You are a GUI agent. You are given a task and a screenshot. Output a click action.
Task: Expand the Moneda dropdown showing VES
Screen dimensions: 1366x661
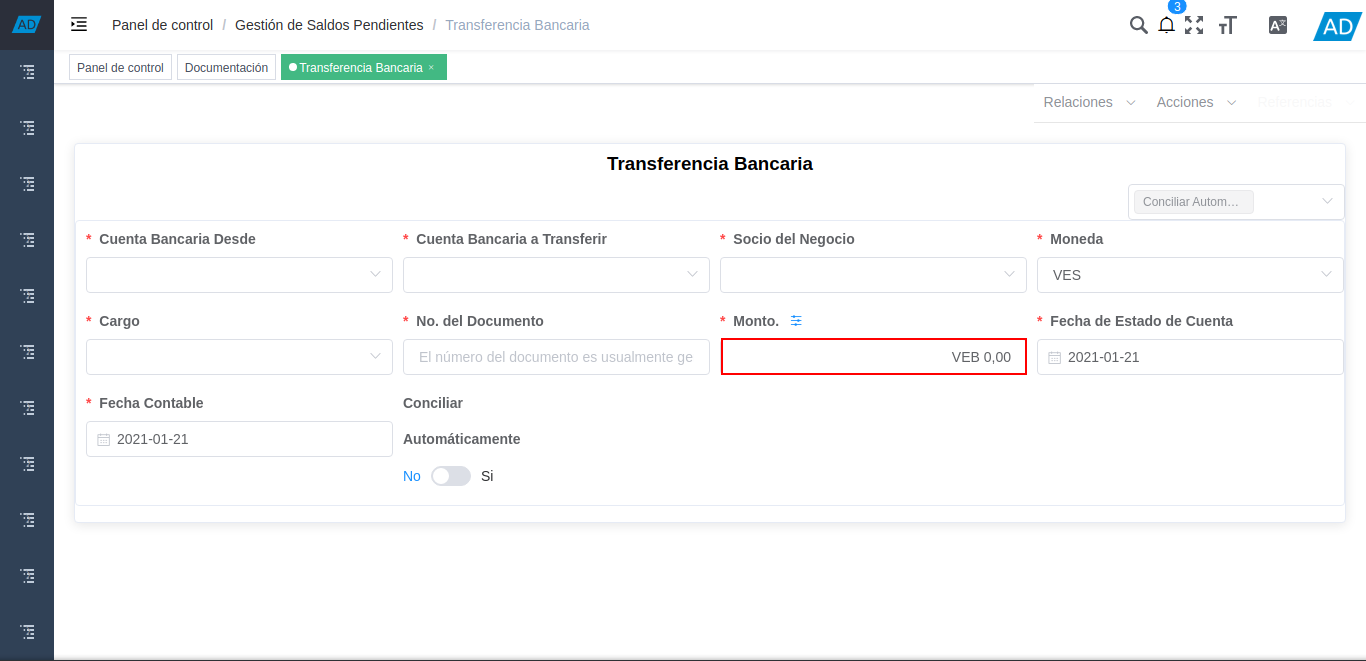pos(1190,275)
